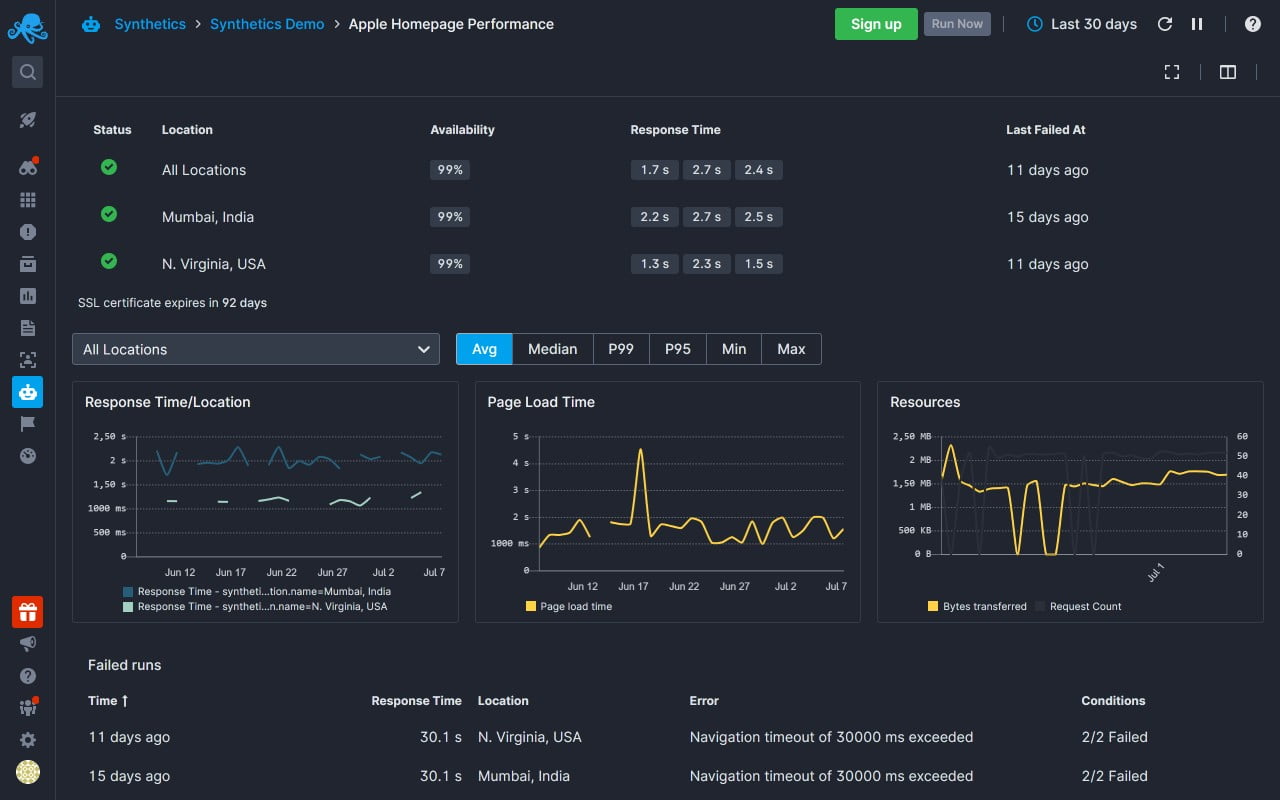Click the Bytes transferred yellow legend swatch
The image size is (1280, 800).
pyautogui.click(x=933, y=606)
